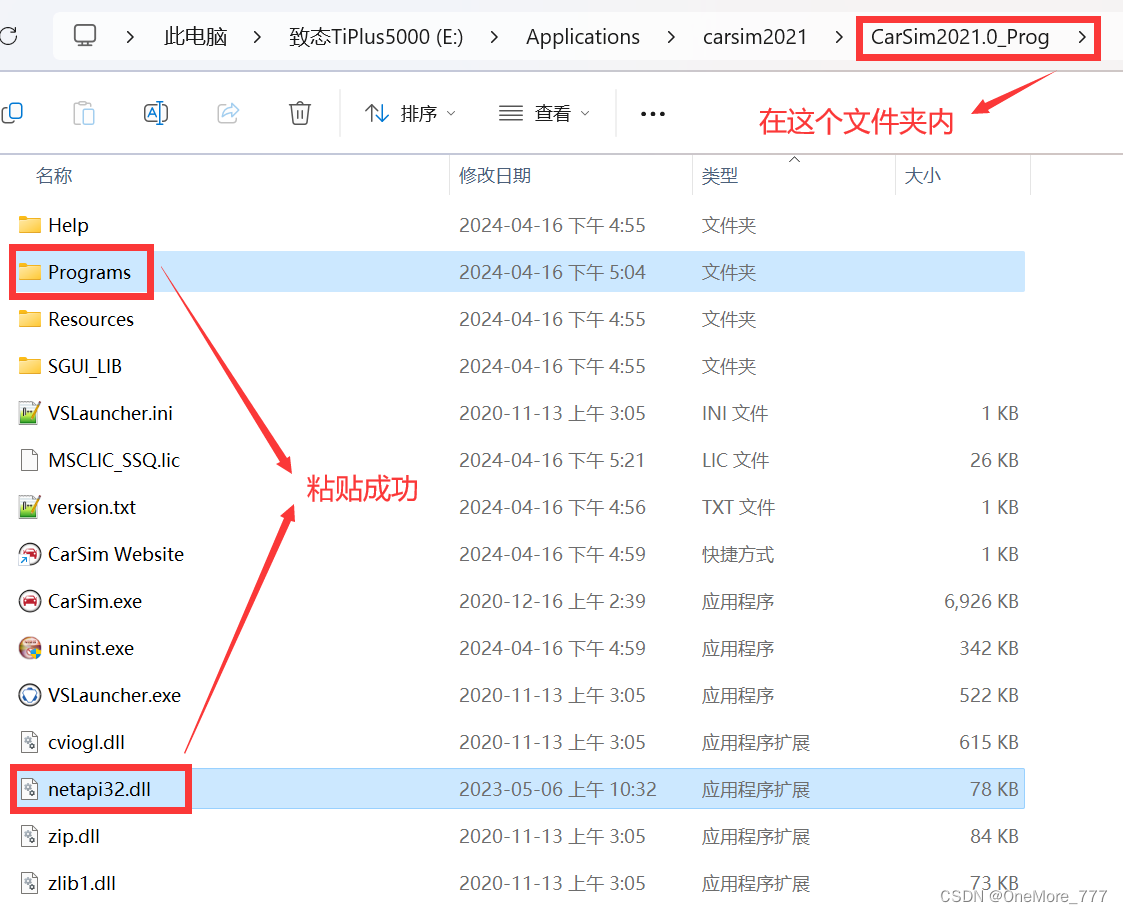Click the LIC 文件 type cell
This screenshot has height=914, width=1123.
pyautogui.click(x=736, y=461)
